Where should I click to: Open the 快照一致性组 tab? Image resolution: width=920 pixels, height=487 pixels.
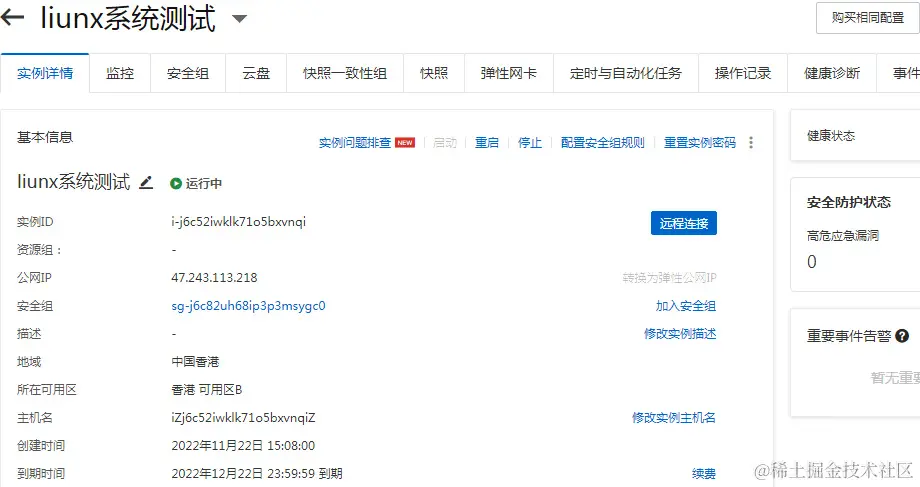point(345,73)
